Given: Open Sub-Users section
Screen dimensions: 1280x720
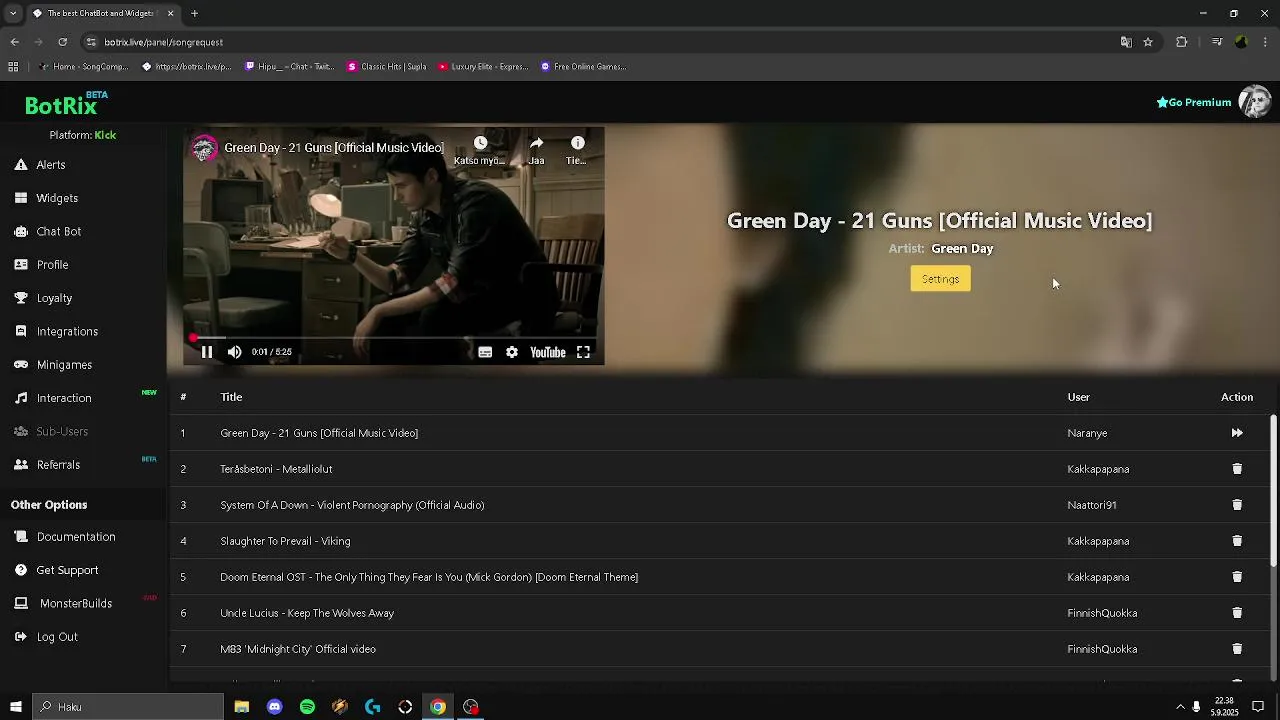Looking at the screenshot, I should pyautogui.click(x=62, y=431).
